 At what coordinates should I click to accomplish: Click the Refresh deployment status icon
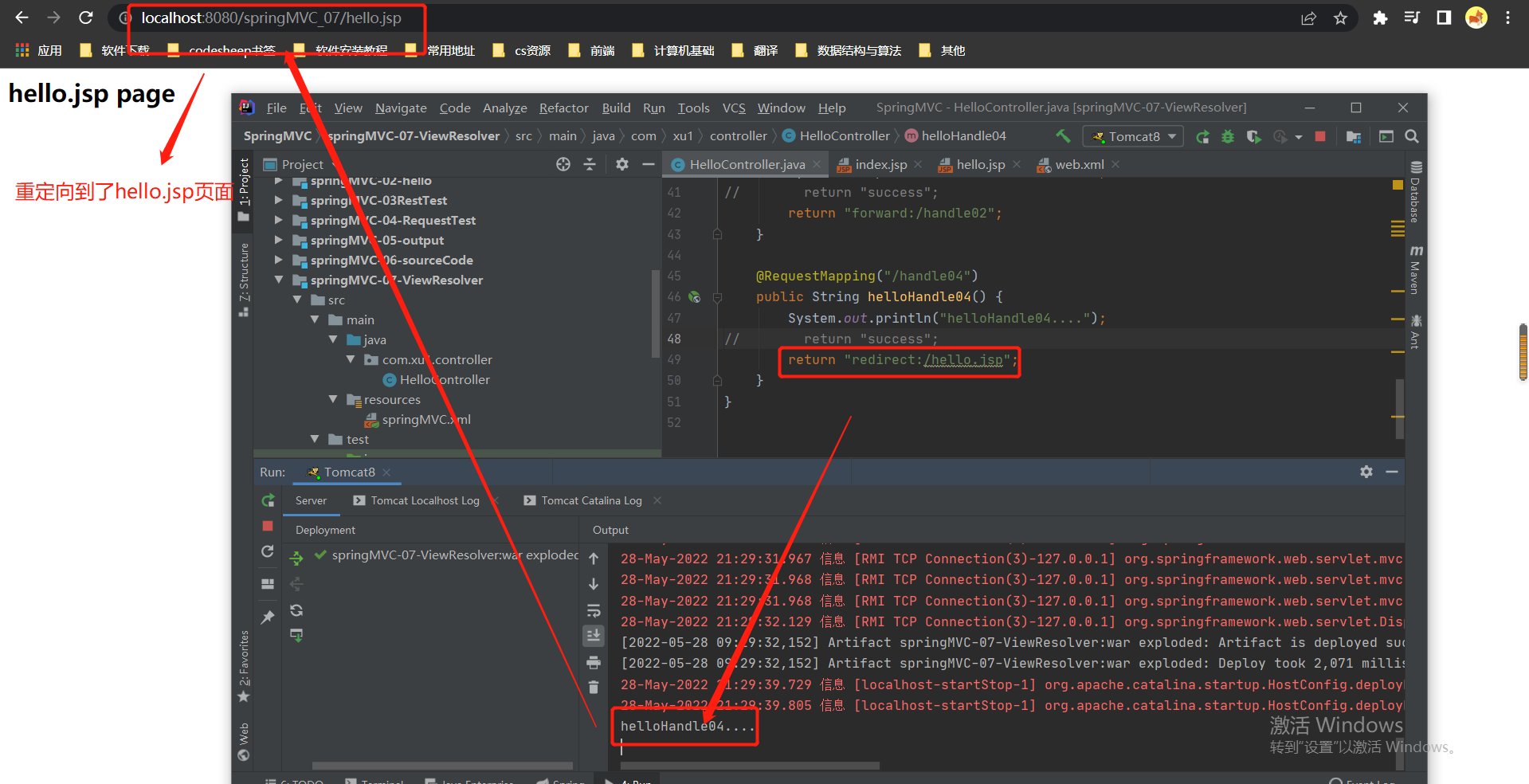click(x=296, y=610)
